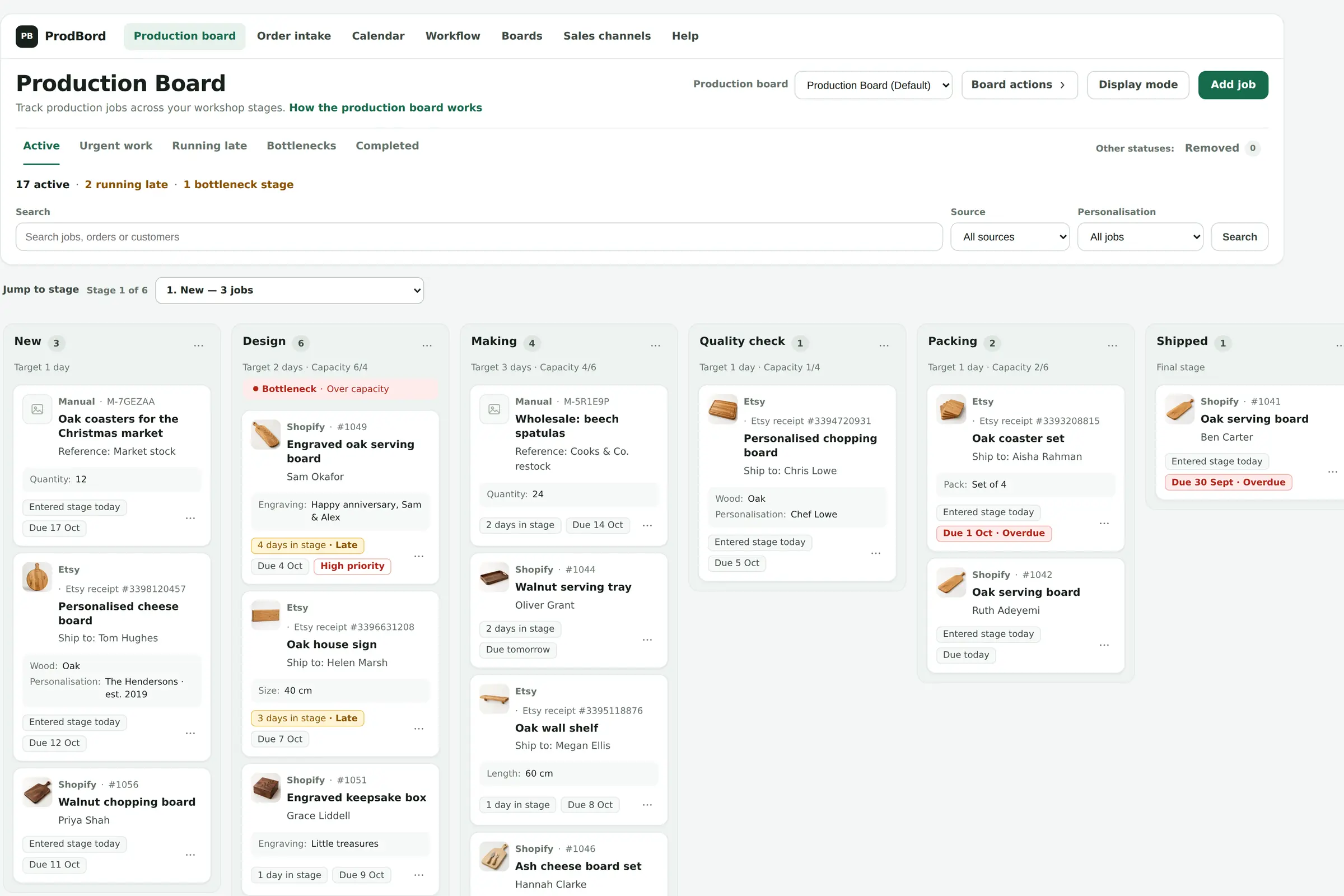Open Order intake in the top navigation
Image resolution: width=1344 pixels, height=896 pixels.
tap(293, 36)
